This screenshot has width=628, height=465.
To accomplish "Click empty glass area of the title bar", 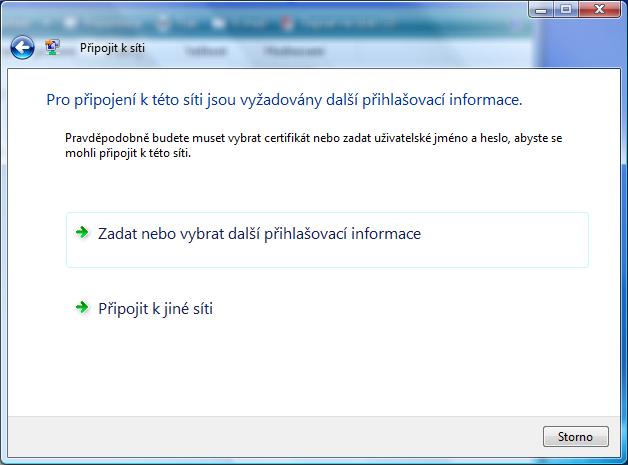I will click(x=400, y=47).
